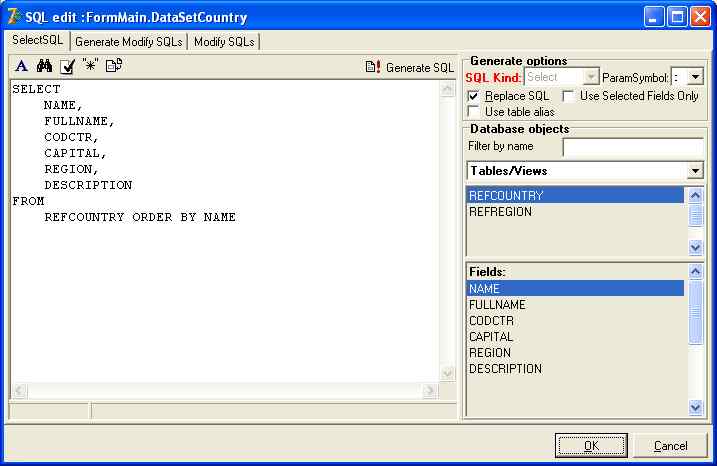Maximize the SQL edit window

tap(677, 17)
